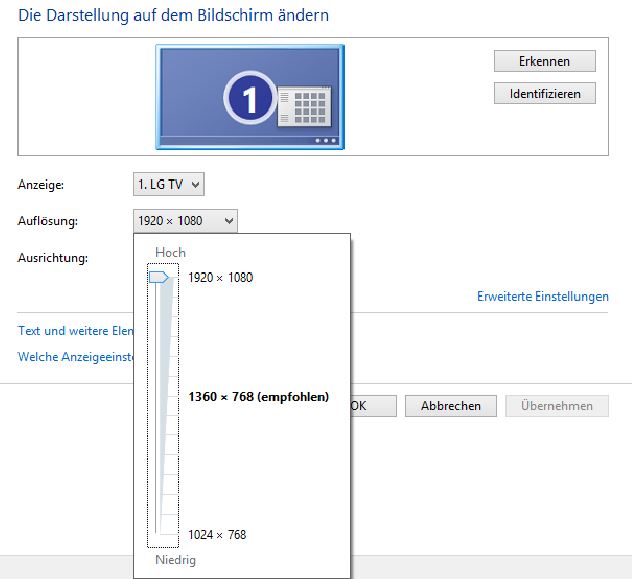Click the Erkennen button

click(545, 61)
